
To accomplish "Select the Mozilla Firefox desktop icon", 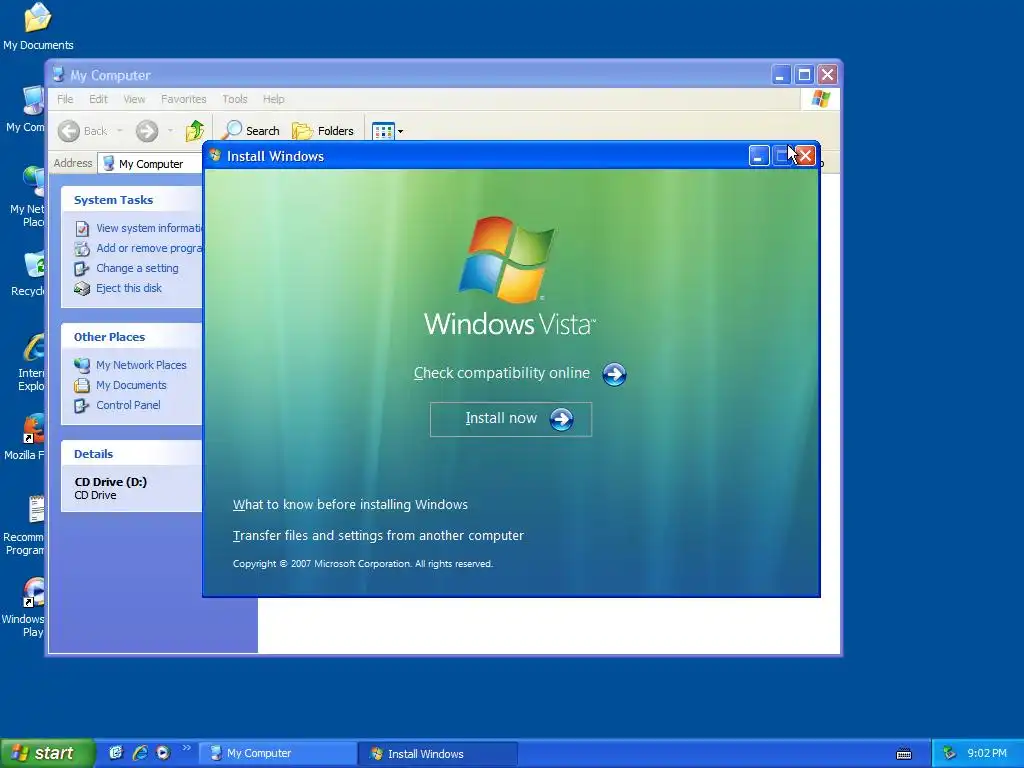I will coord(25,438).
